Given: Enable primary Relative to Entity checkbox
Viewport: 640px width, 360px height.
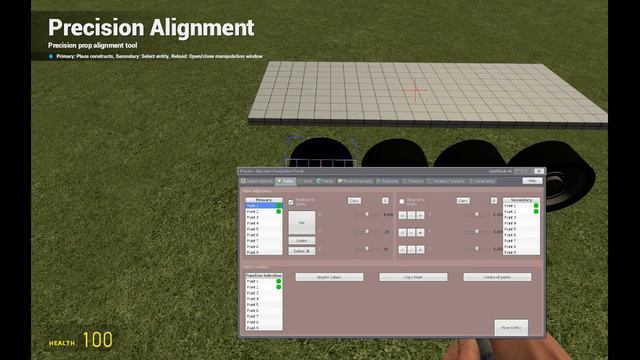Looking at the screenshot, I should (291, 202).
